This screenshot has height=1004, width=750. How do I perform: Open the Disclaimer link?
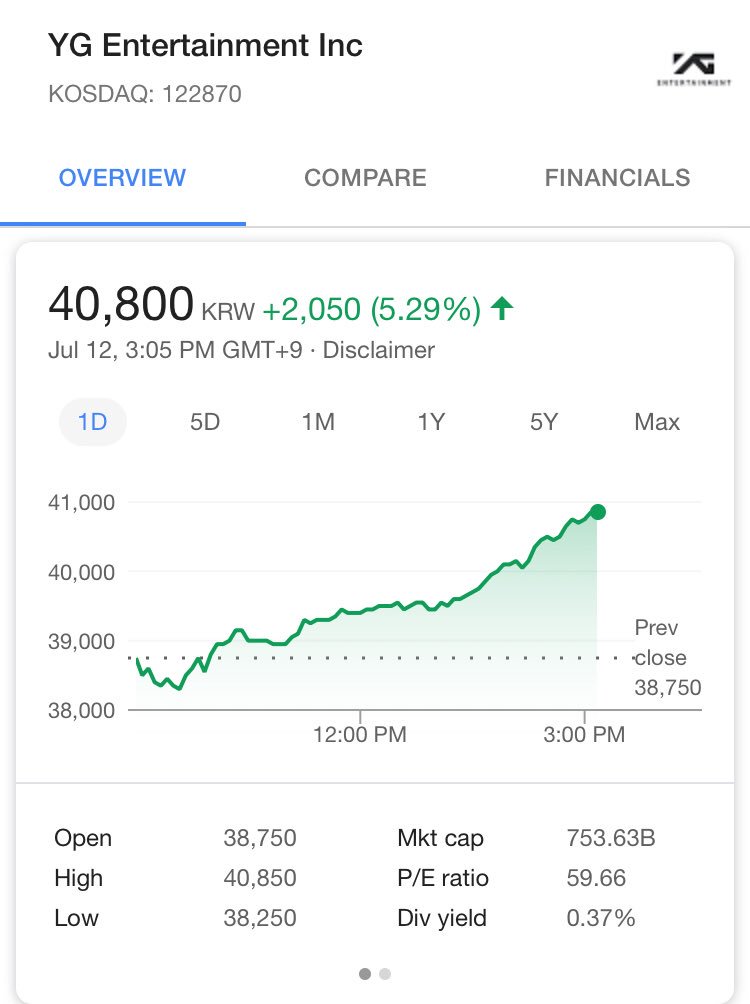click(379, 350)
